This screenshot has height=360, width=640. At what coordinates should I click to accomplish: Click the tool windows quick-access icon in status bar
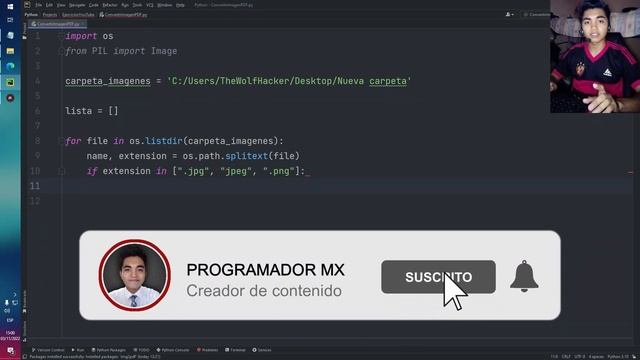25,357
